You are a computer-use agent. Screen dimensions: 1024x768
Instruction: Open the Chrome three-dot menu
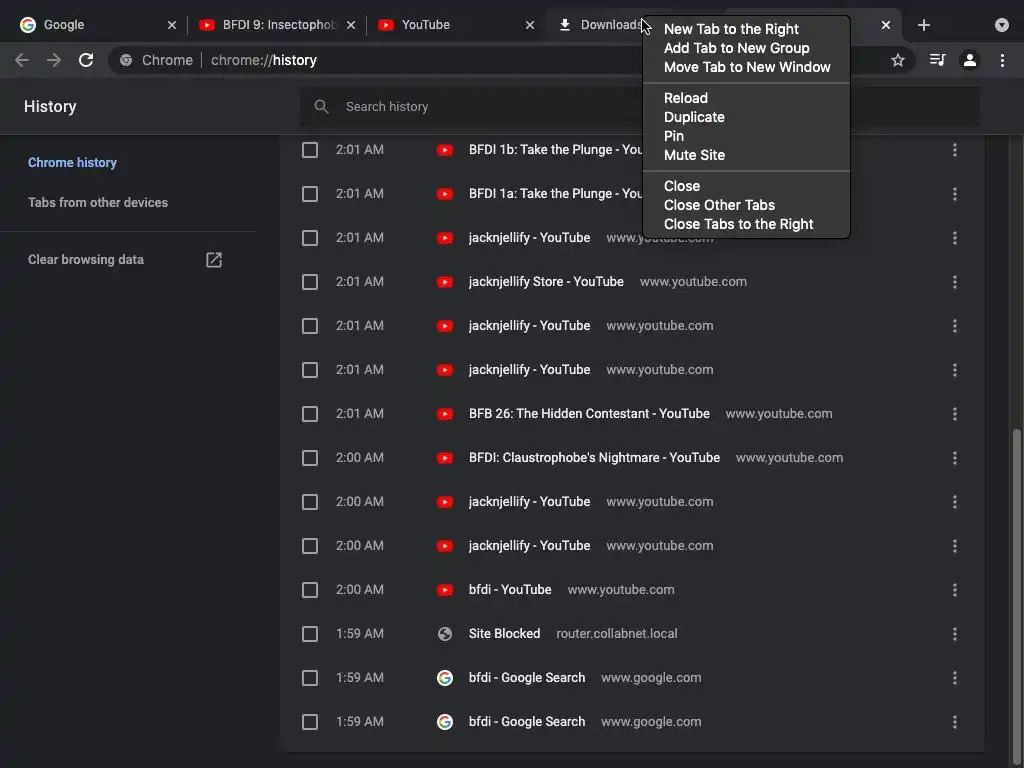click(x=1002, y=60)
